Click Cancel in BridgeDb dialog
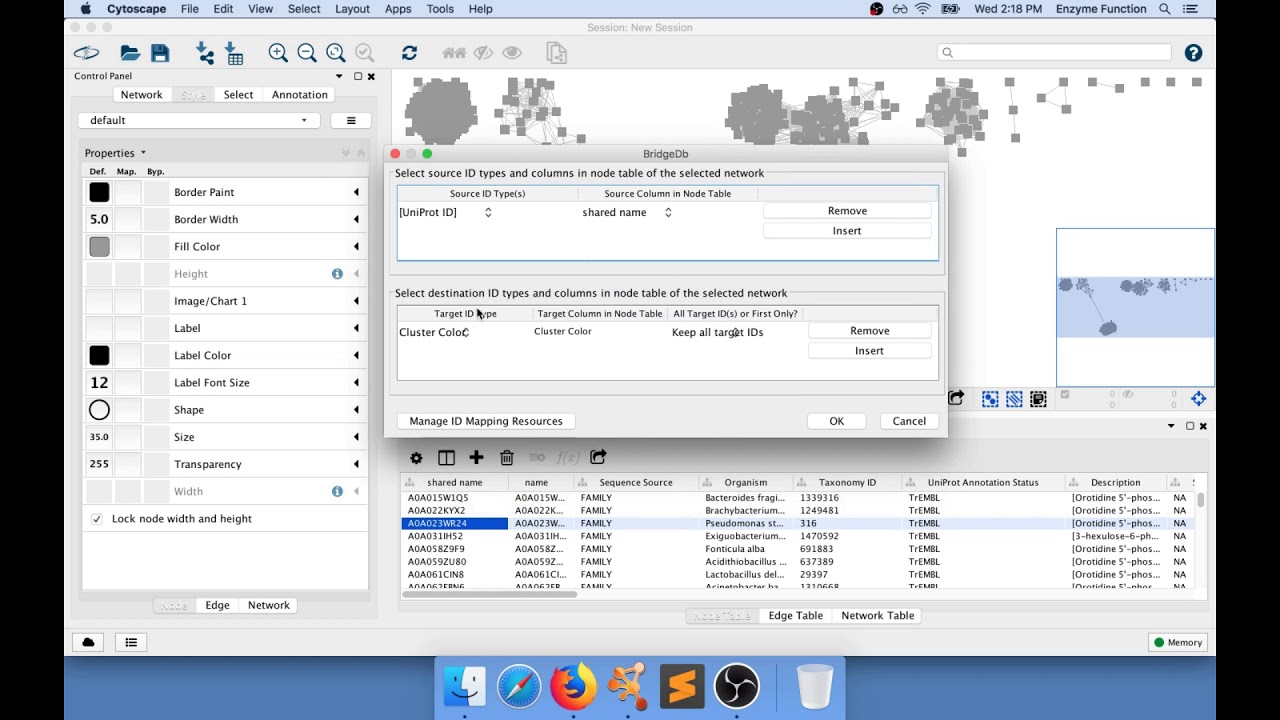The width and height of the screenshot is (1280, 720). click(909, 422)
